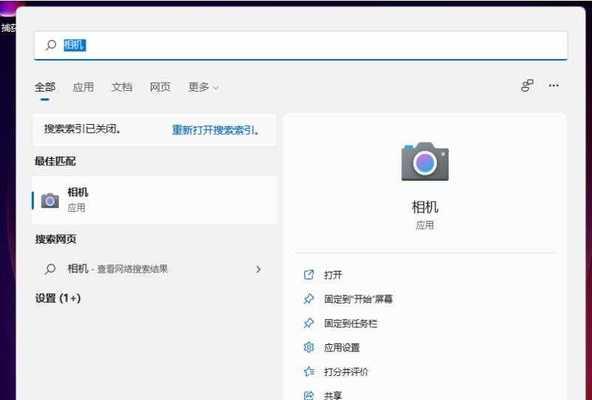The width and height of the screenshot is (592, 400).
Task: Open the 相机 best match result
Action: tap(155, 200)
